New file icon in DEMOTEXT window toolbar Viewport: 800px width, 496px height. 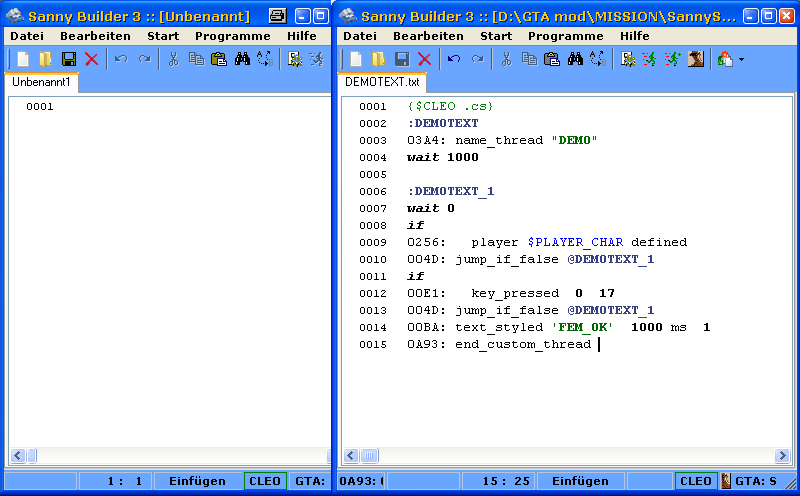[x=356, y=59]
